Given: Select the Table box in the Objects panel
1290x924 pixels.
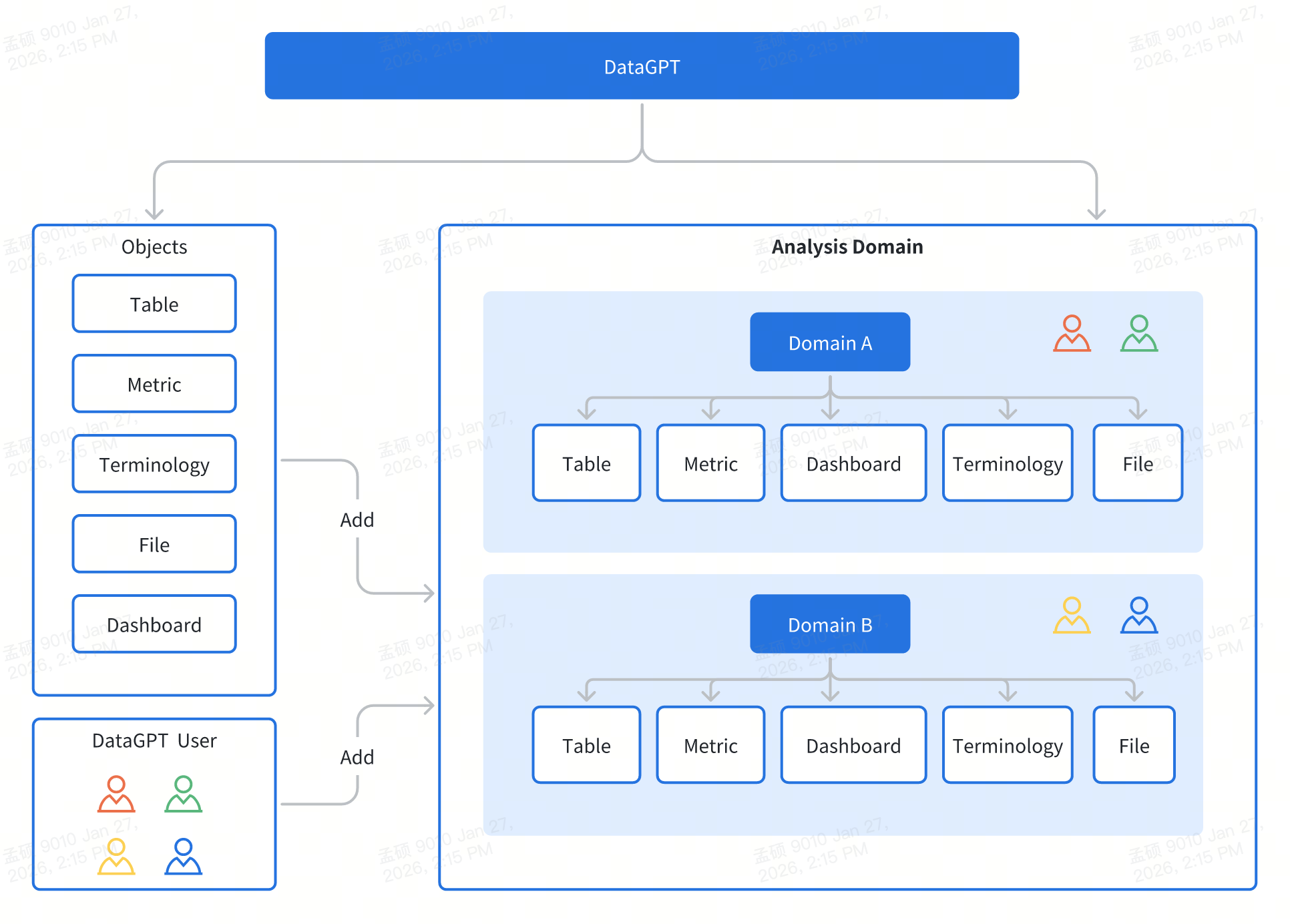Looking at the screenshot, I should click(x=154, y=304).
